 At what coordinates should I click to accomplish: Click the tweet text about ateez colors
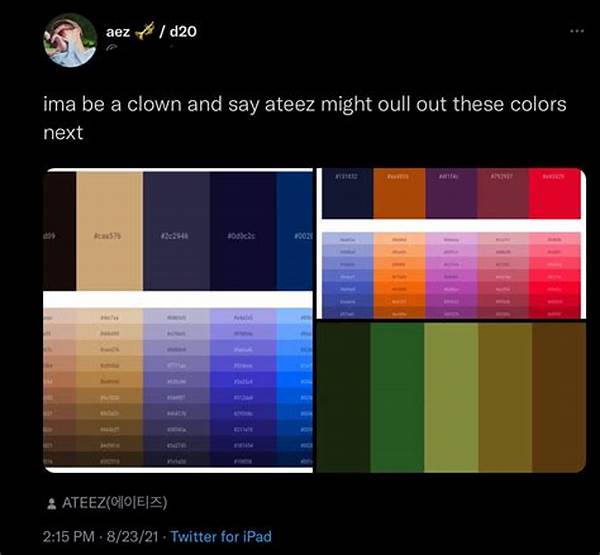(305, 118)
